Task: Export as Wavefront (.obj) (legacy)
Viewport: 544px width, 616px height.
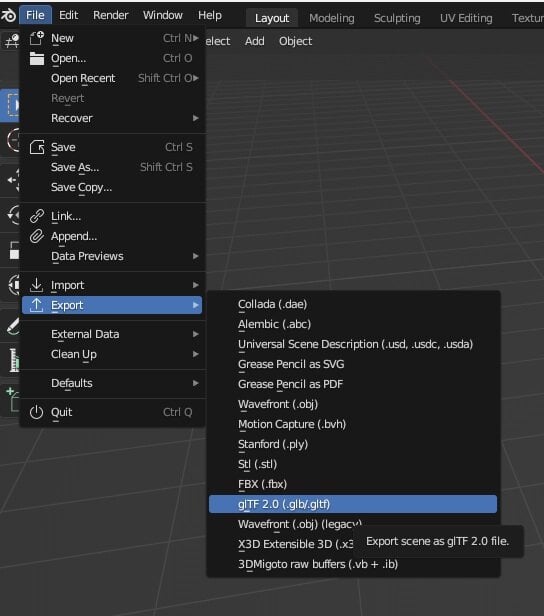Action: click(299, 524)
